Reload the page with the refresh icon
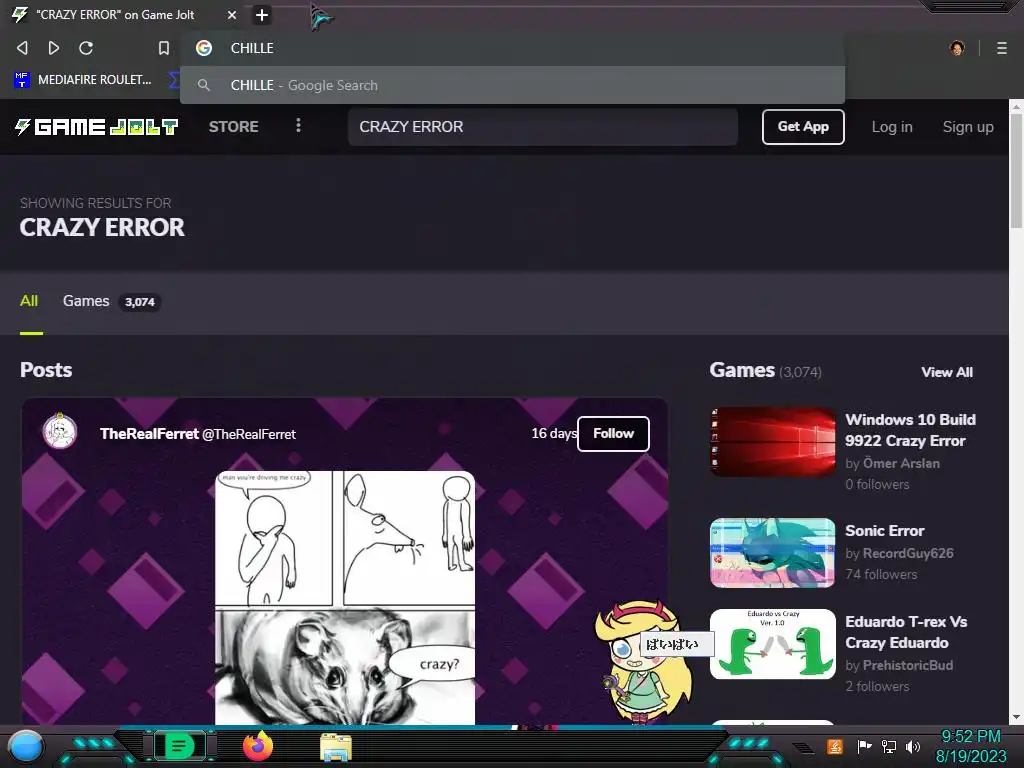 pos(86,48)
